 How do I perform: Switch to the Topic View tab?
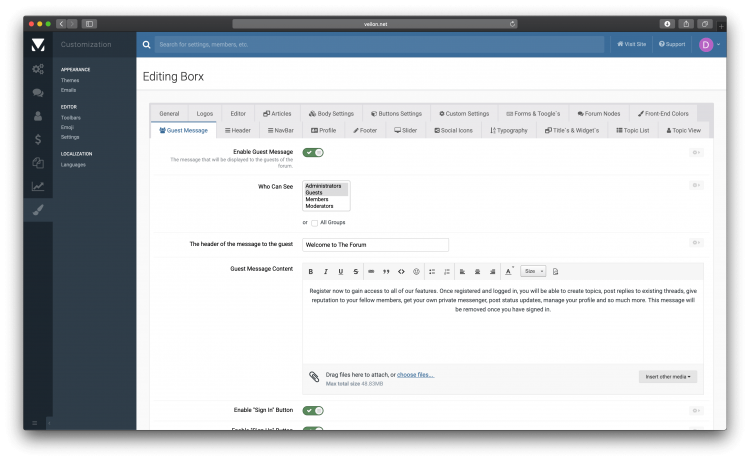click(x=684, y=131)
